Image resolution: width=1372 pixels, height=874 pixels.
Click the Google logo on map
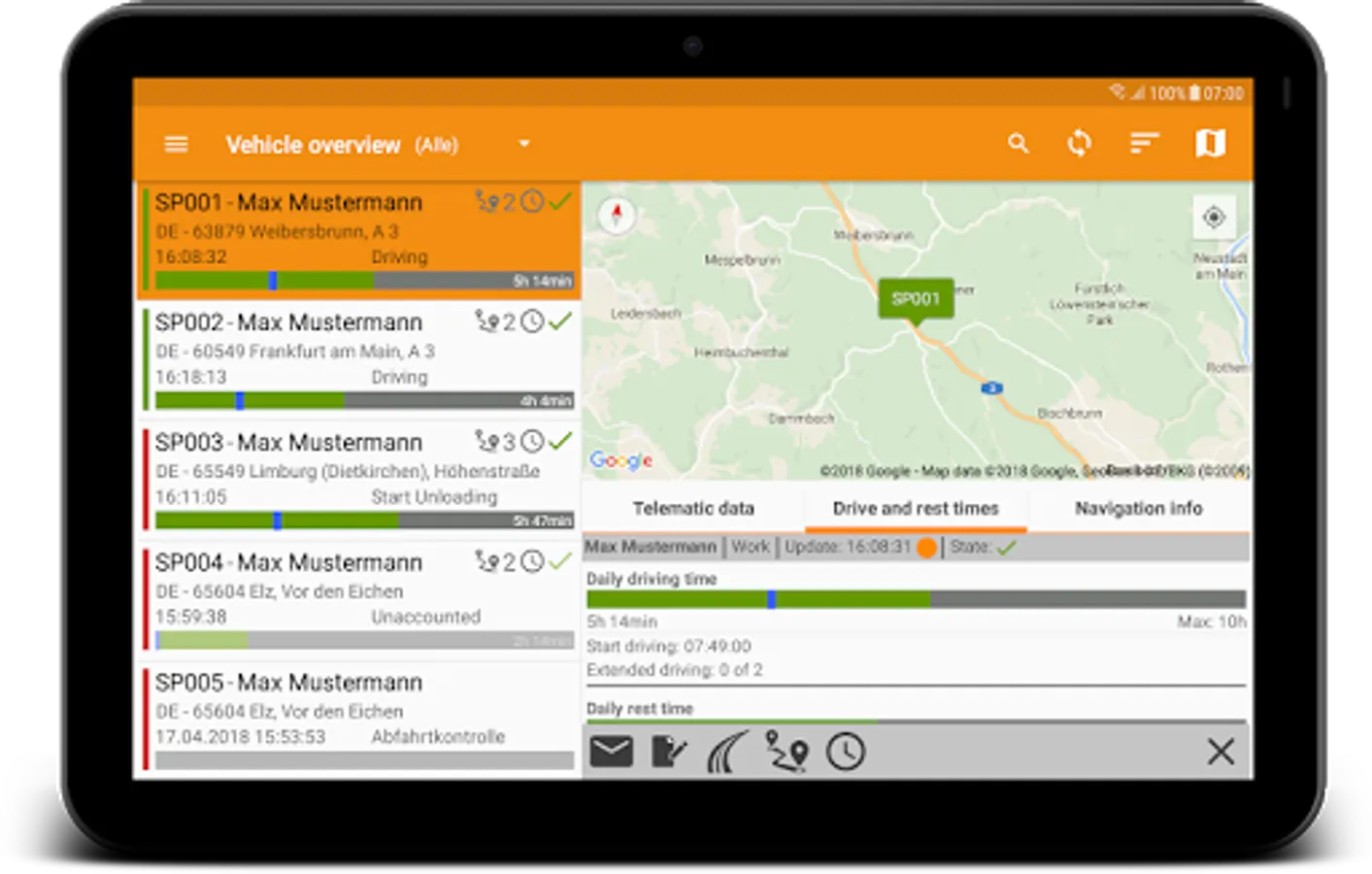pyautogui.click(x=621, y=460)
